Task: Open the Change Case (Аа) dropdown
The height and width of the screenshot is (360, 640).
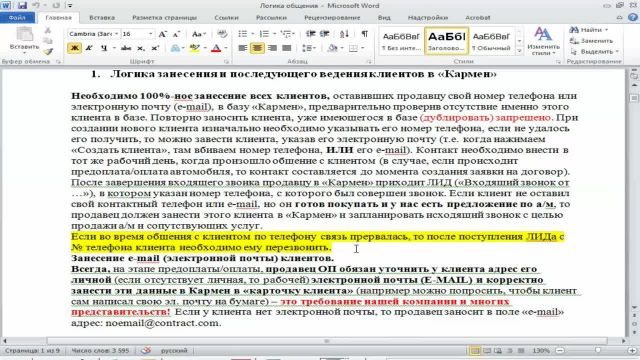Action: coord(199,34)
